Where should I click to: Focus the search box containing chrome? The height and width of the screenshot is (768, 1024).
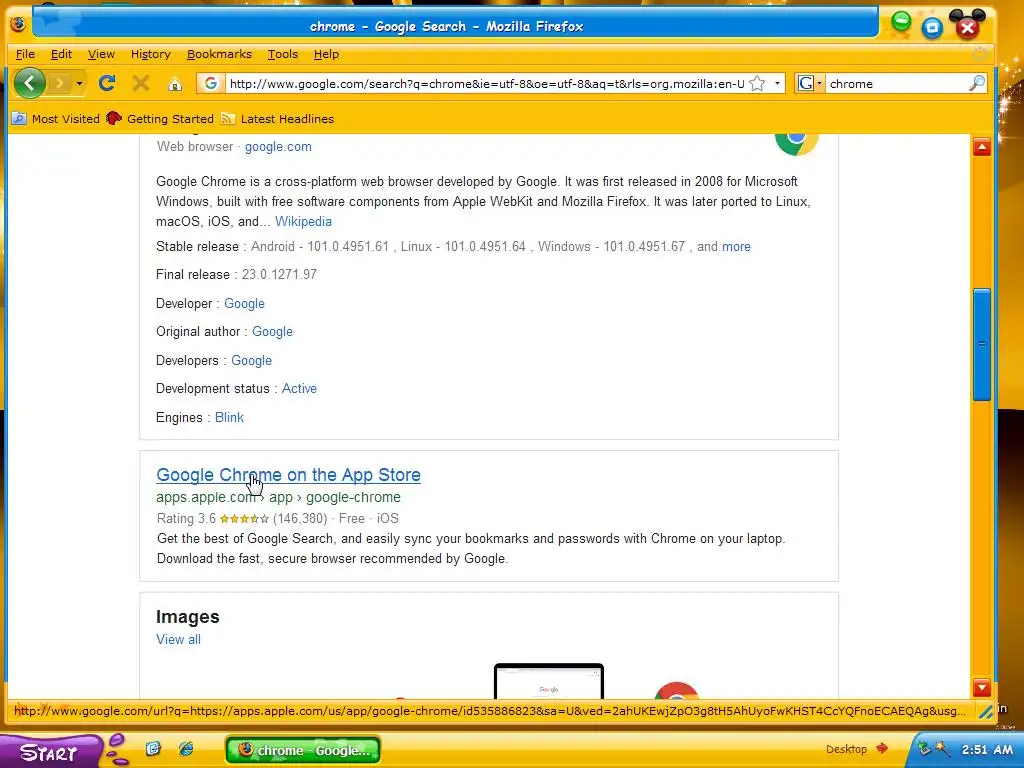click(x=897, y=84)
